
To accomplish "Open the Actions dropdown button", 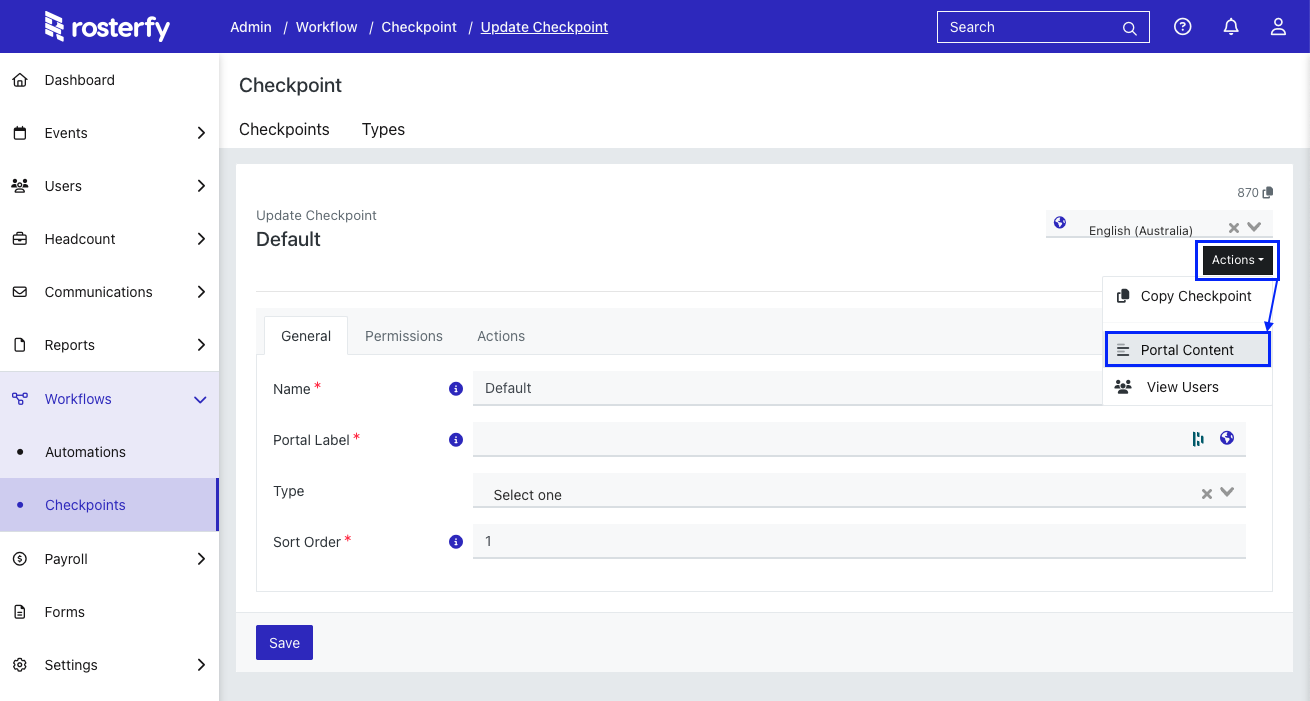I will tap(1237, 260).
